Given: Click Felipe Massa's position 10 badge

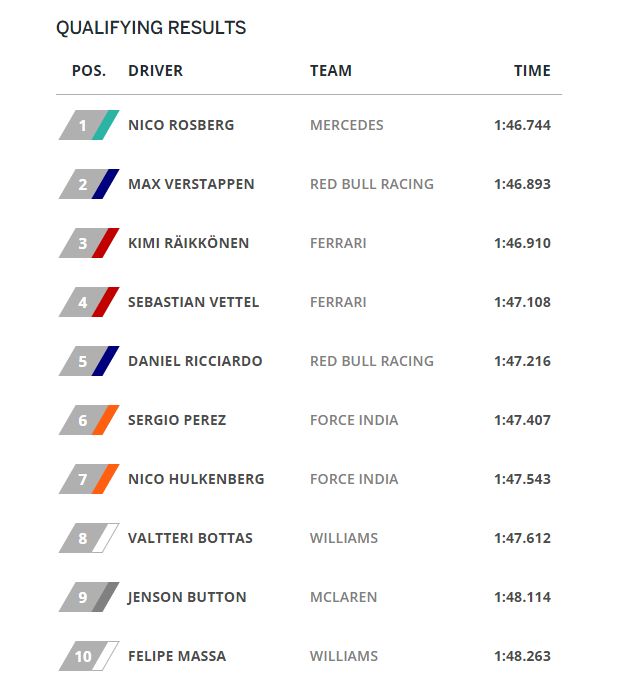Looking at the screenshot, I should 89,657.
